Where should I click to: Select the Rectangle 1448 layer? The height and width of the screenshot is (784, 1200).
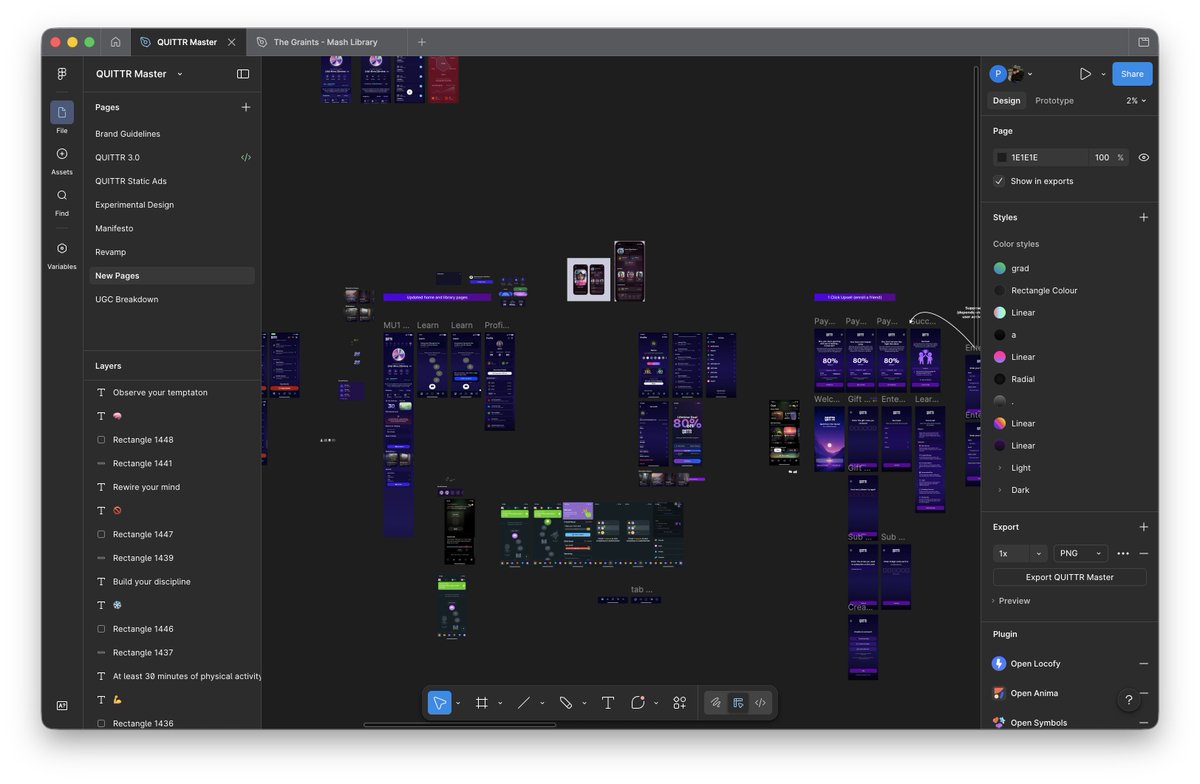tap(143, 440)
